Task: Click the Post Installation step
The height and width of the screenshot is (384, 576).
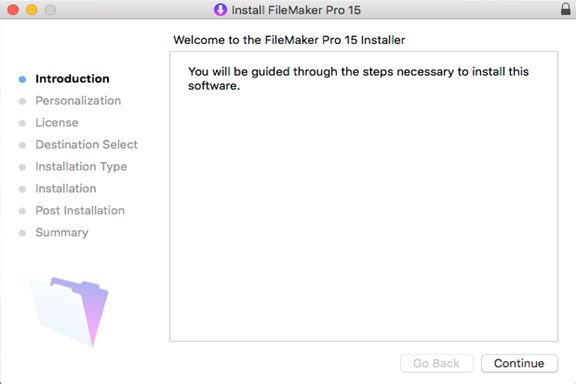Action: [80, 211]
